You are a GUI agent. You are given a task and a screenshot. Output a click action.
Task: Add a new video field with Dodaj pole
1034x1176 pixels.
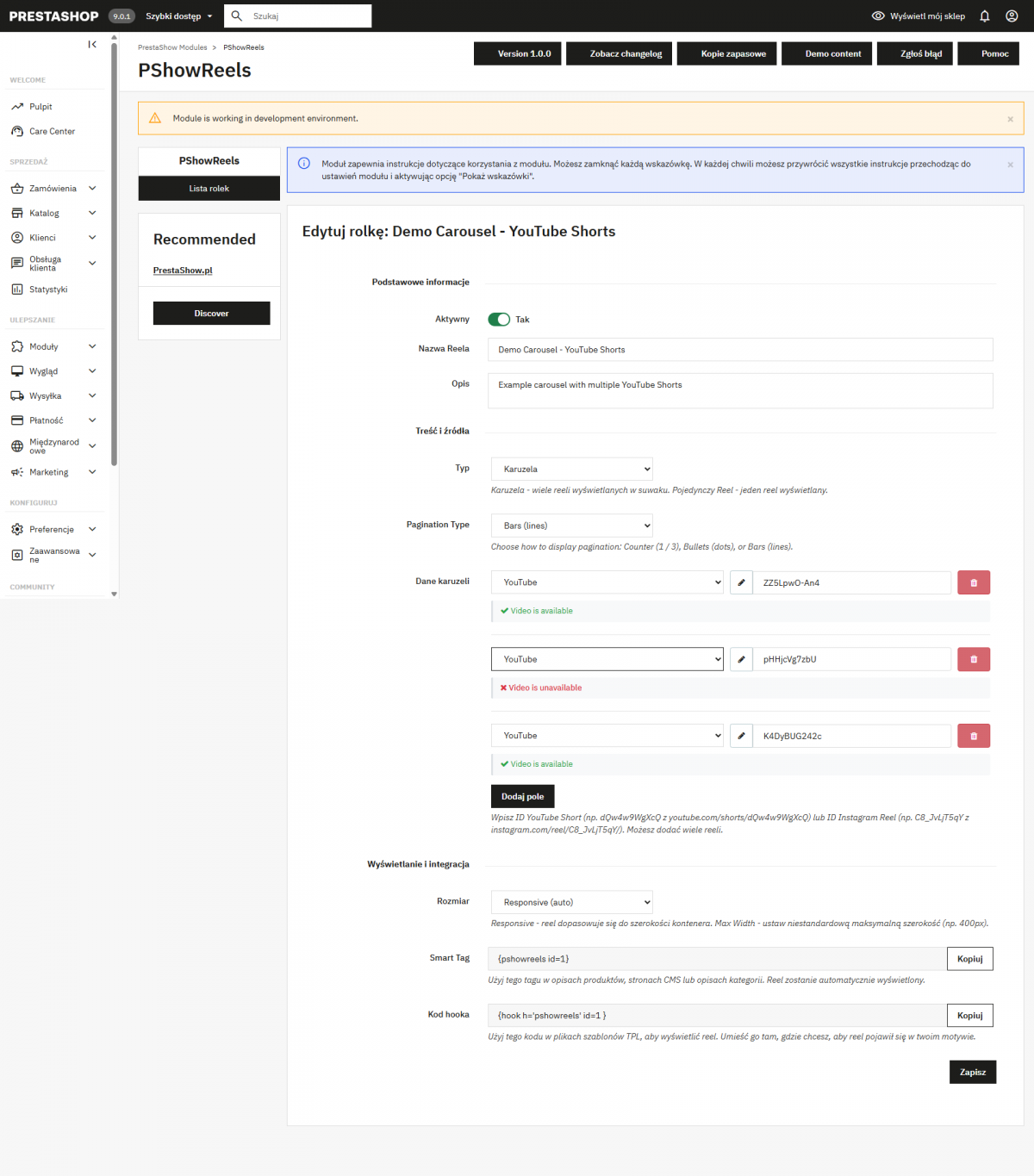point(522,796)
